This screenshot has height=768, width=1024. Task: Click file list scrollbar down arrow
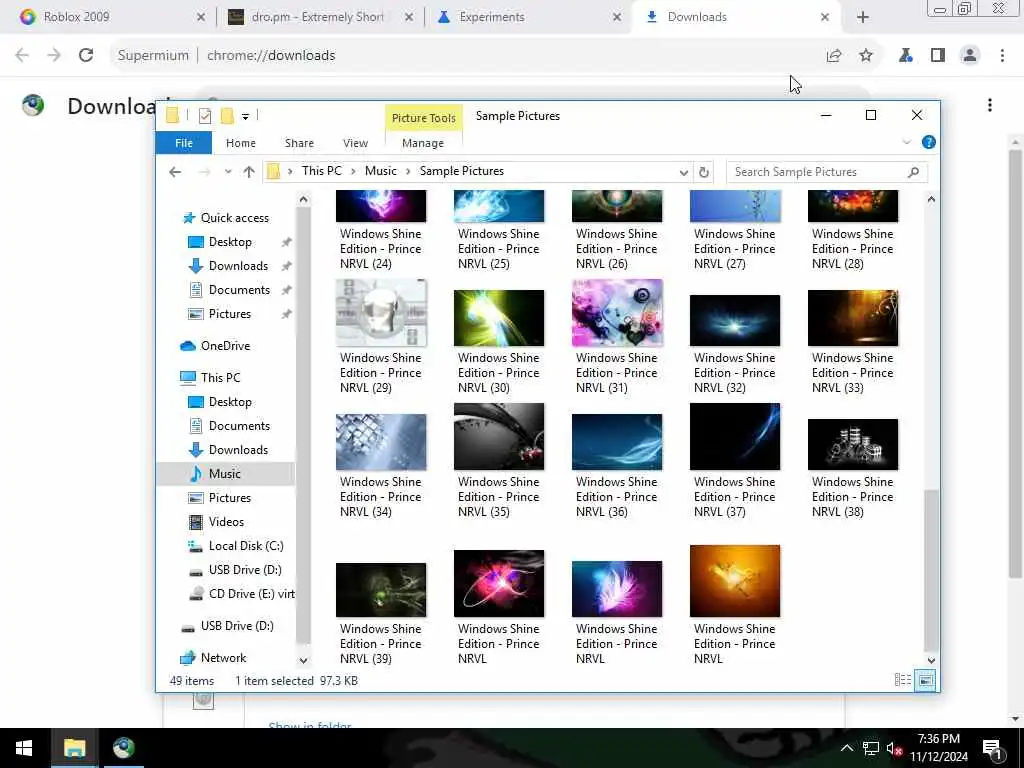coord(931,660)
